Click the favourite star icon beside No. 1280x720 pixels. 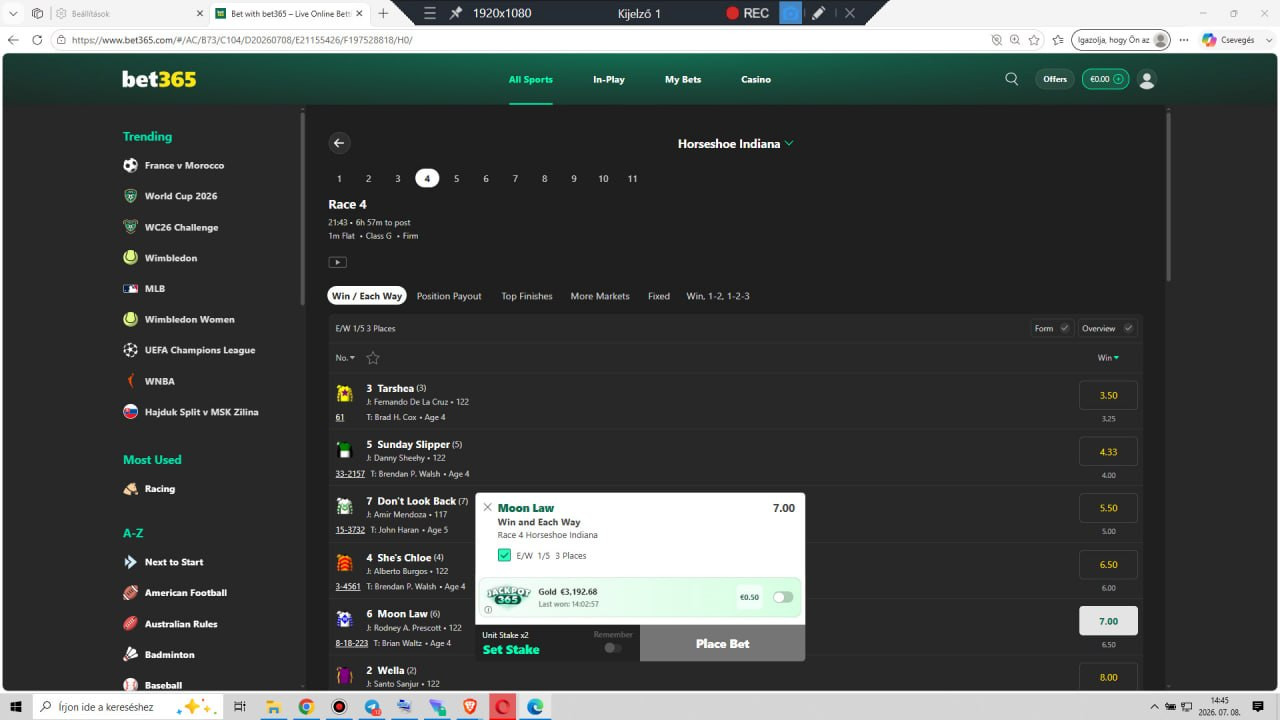click(x=373, y=358)
